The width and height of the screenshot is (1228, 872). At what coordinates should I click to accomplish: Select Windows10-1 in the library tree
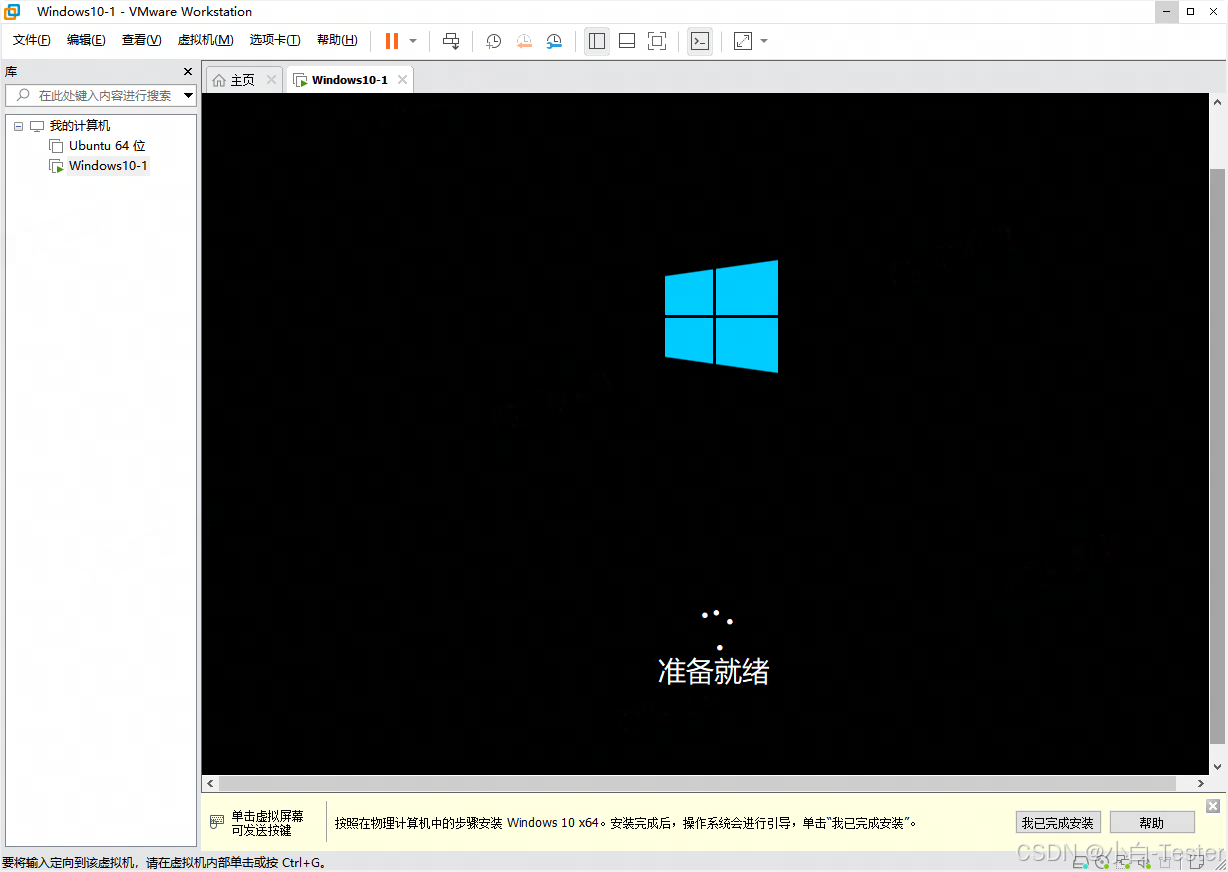[x=108, y=166]
